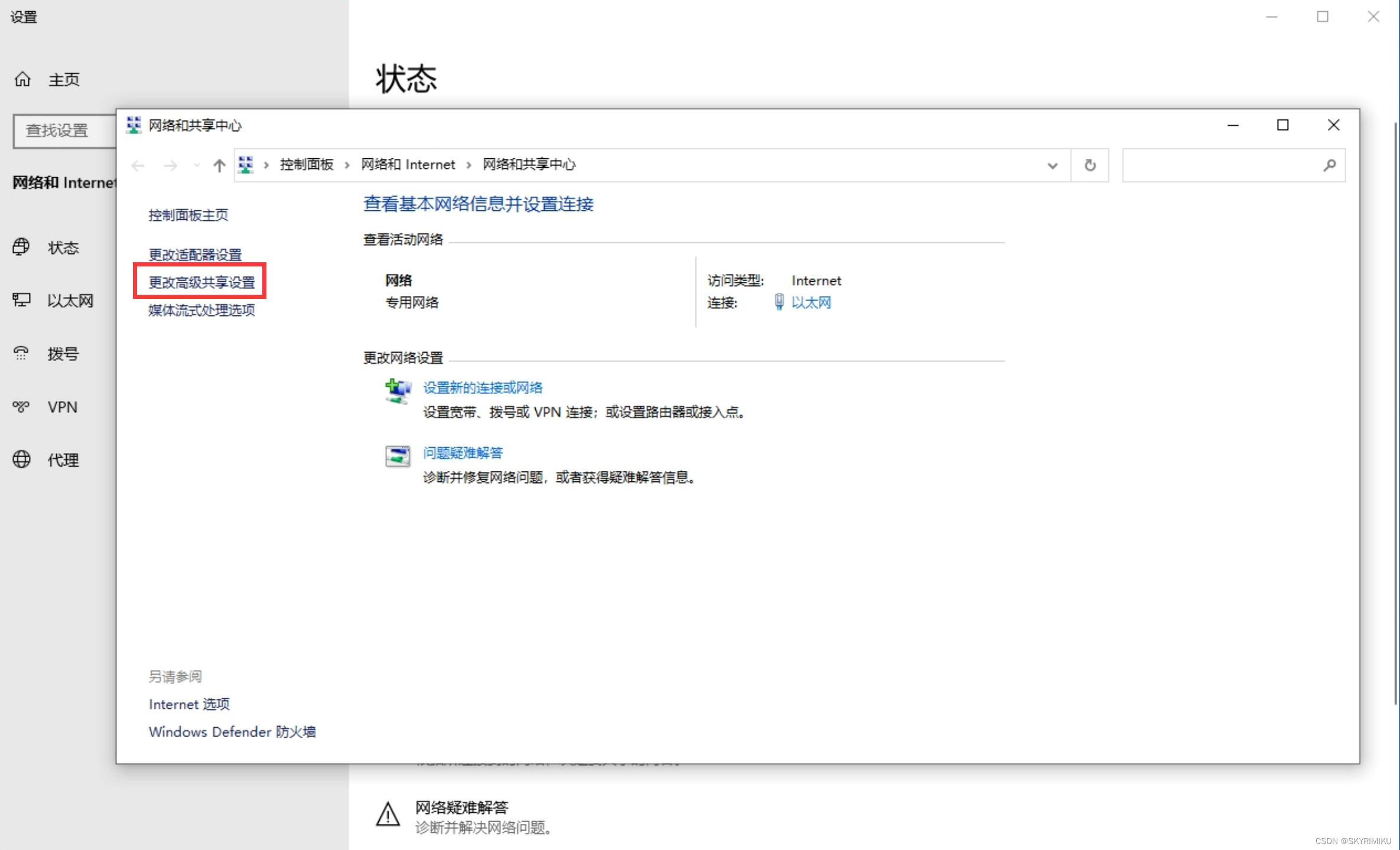The image size is (1400, 850).
Task: Select 控制面板 breadcrumb segment
Action: (x=307, y=164)
